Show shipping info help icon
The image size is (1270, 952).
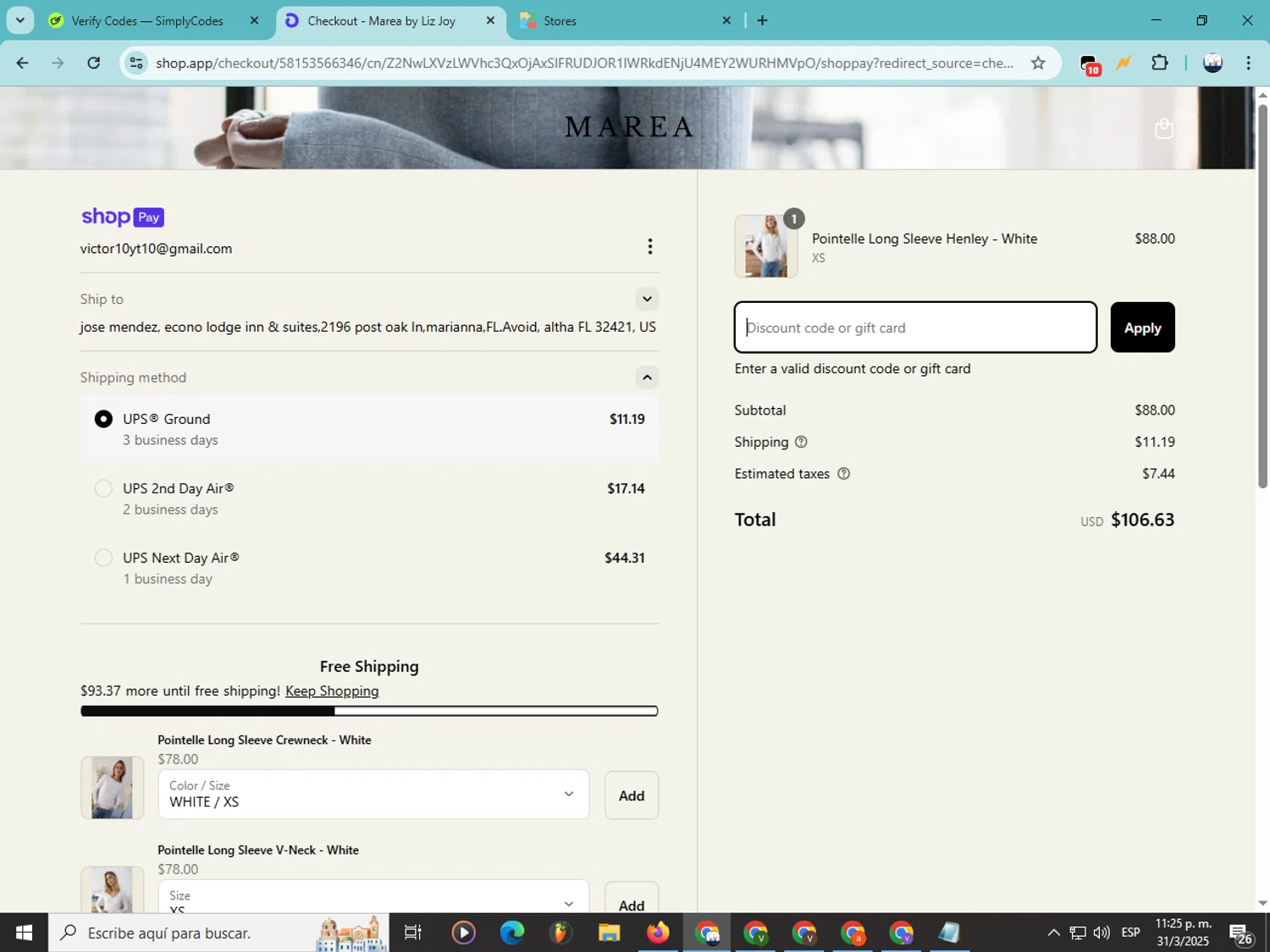pyautogui.click(x=801, y=442)
